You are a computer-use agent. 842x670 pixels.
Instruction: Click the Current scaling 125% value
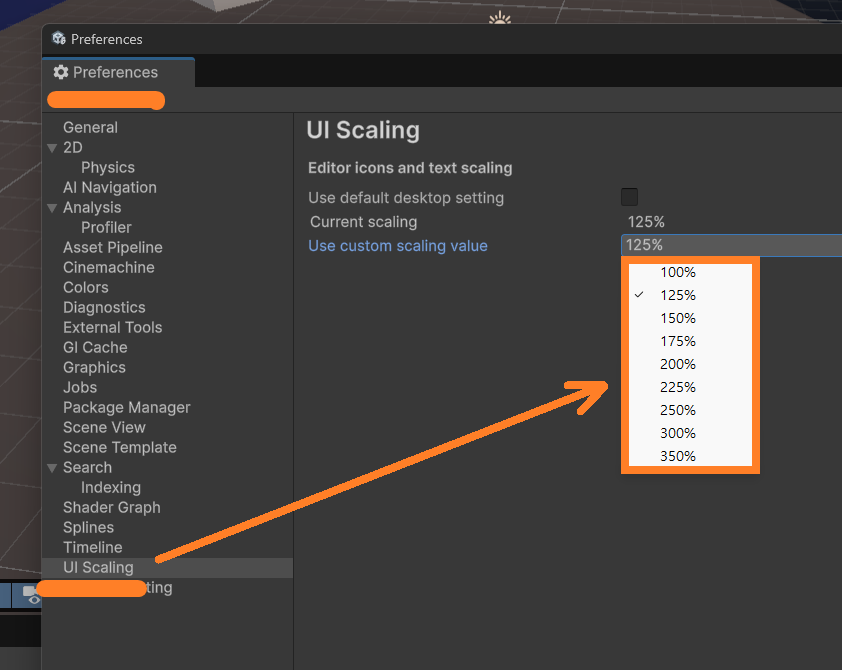646,222
